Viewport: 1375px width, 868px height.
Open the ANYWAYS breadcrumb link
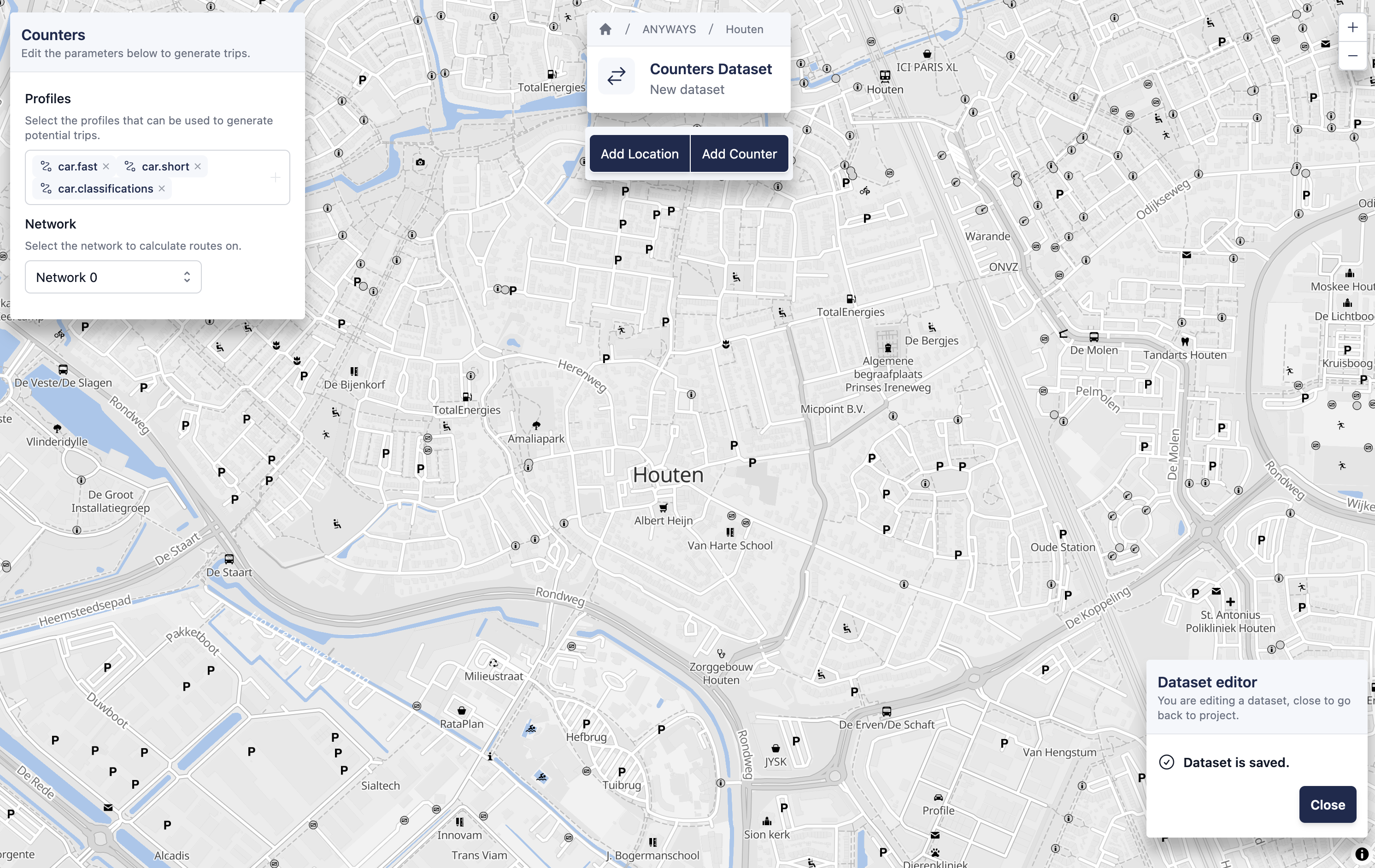[669, 29]
